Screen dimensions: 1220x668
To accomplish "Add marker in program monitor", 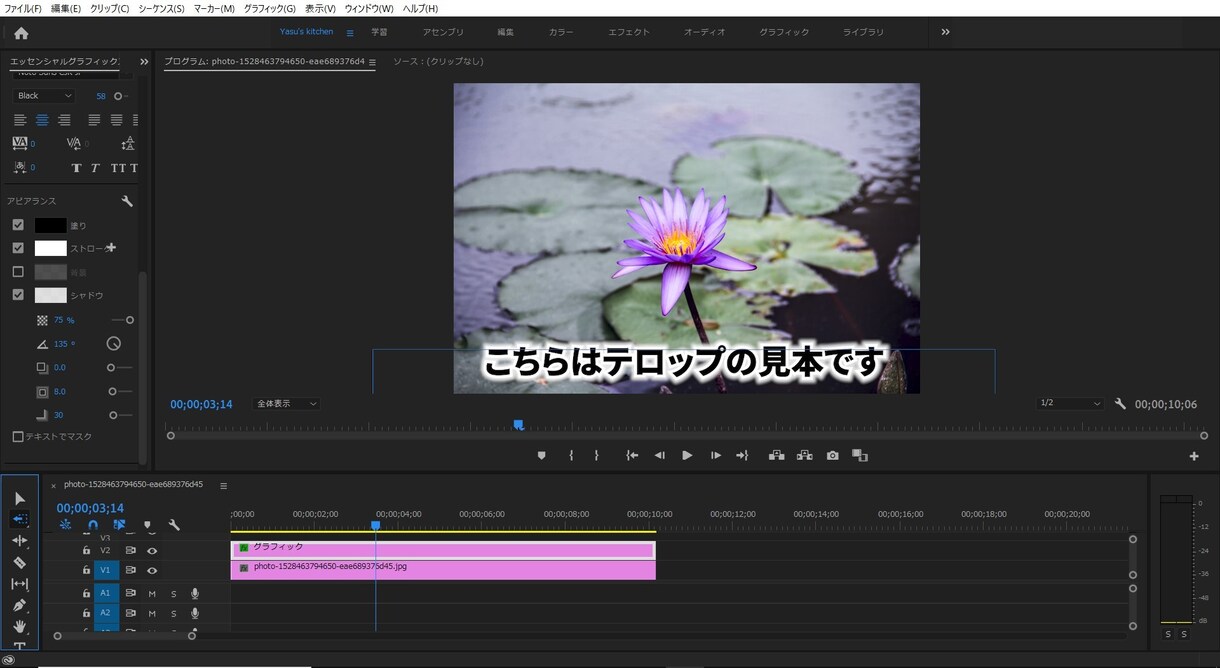I will [542, 455].
